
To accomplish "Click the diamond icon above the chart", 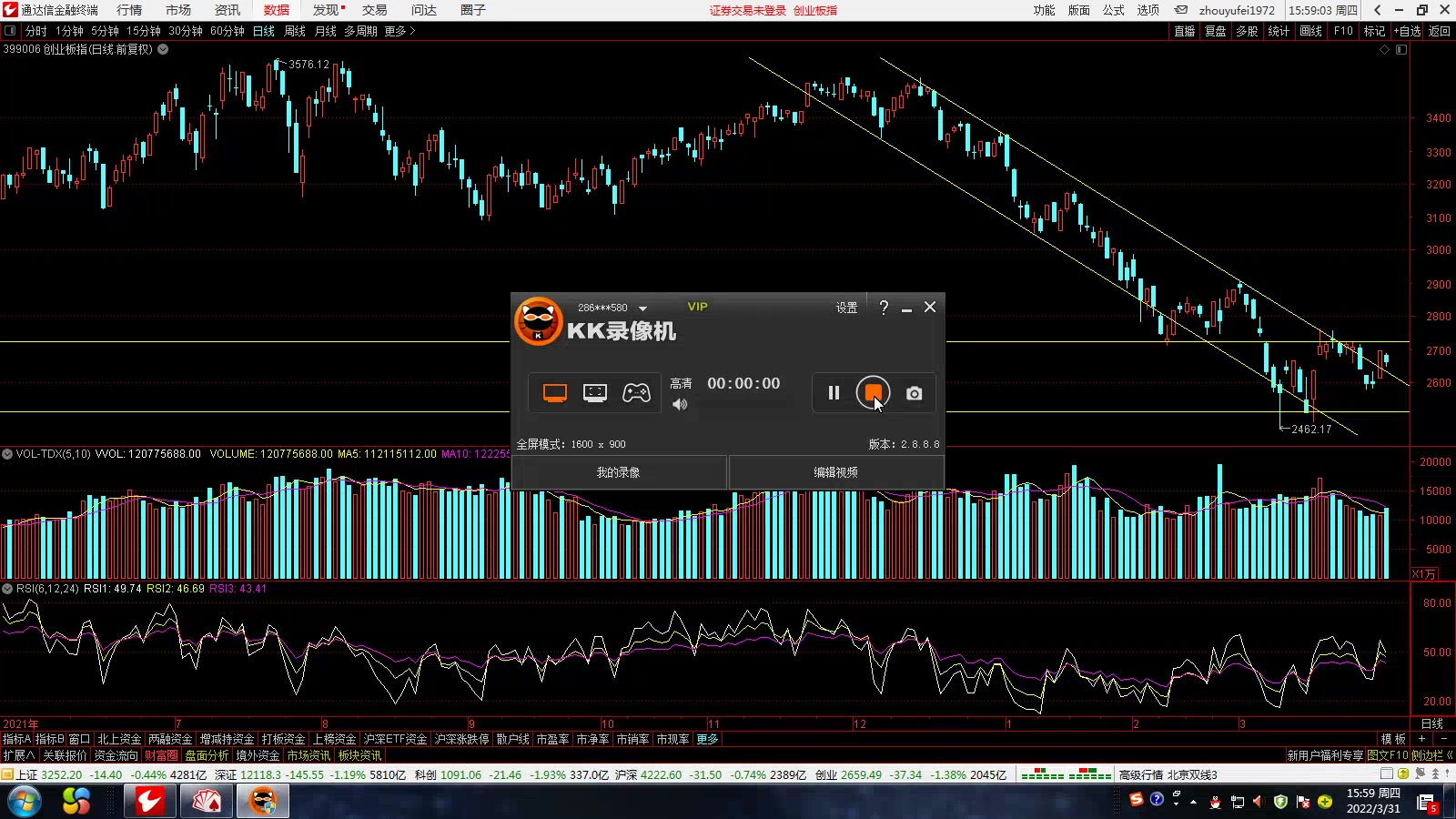I will coord(1385,49).
